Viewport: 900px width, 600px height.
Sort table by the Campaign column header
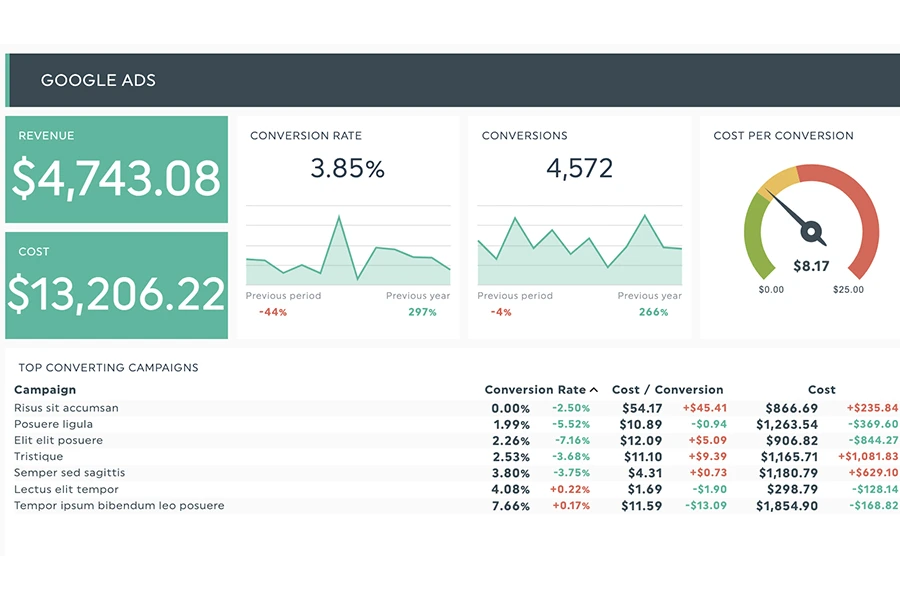pyautogui.click(x=45, y=390)
